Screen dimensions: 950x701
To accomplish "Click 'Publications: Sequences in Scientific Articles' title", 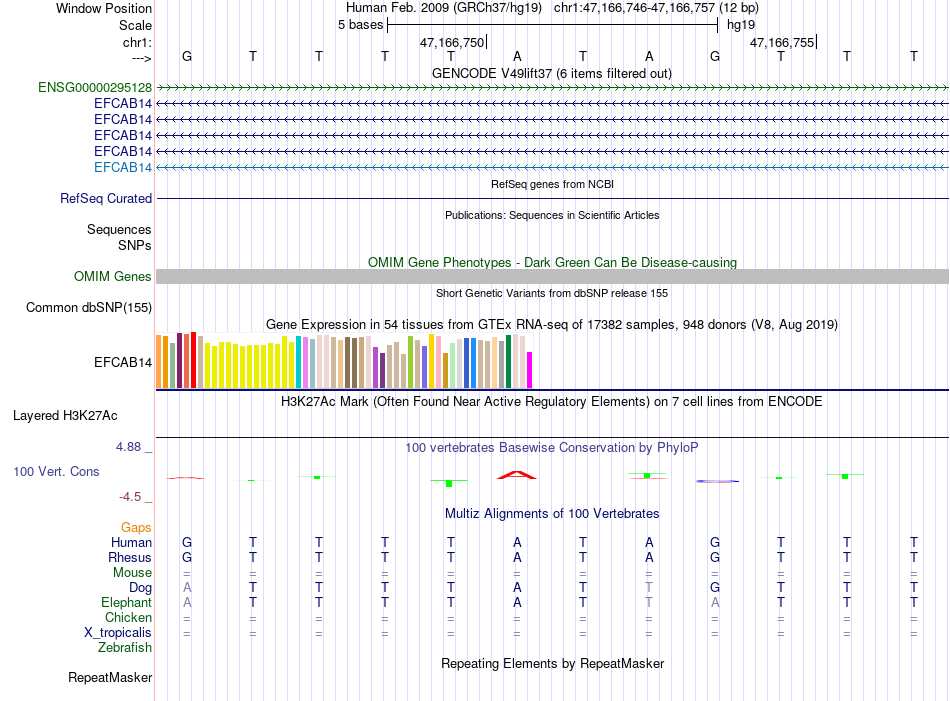I will (x=552, y=215).
